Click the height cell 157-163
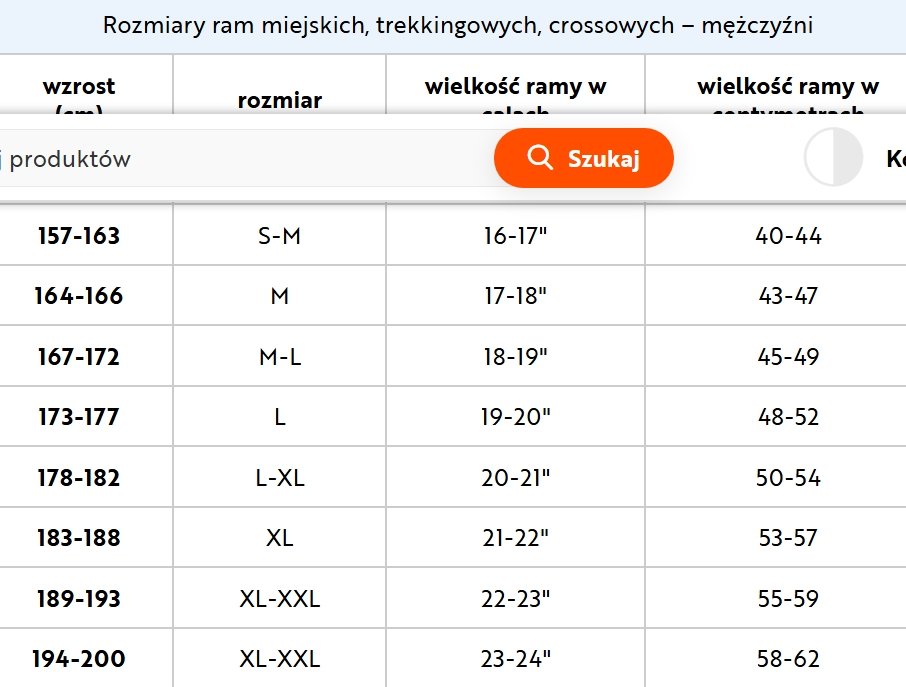The height and width of the screenshot is (687, 906). point(79,236)
